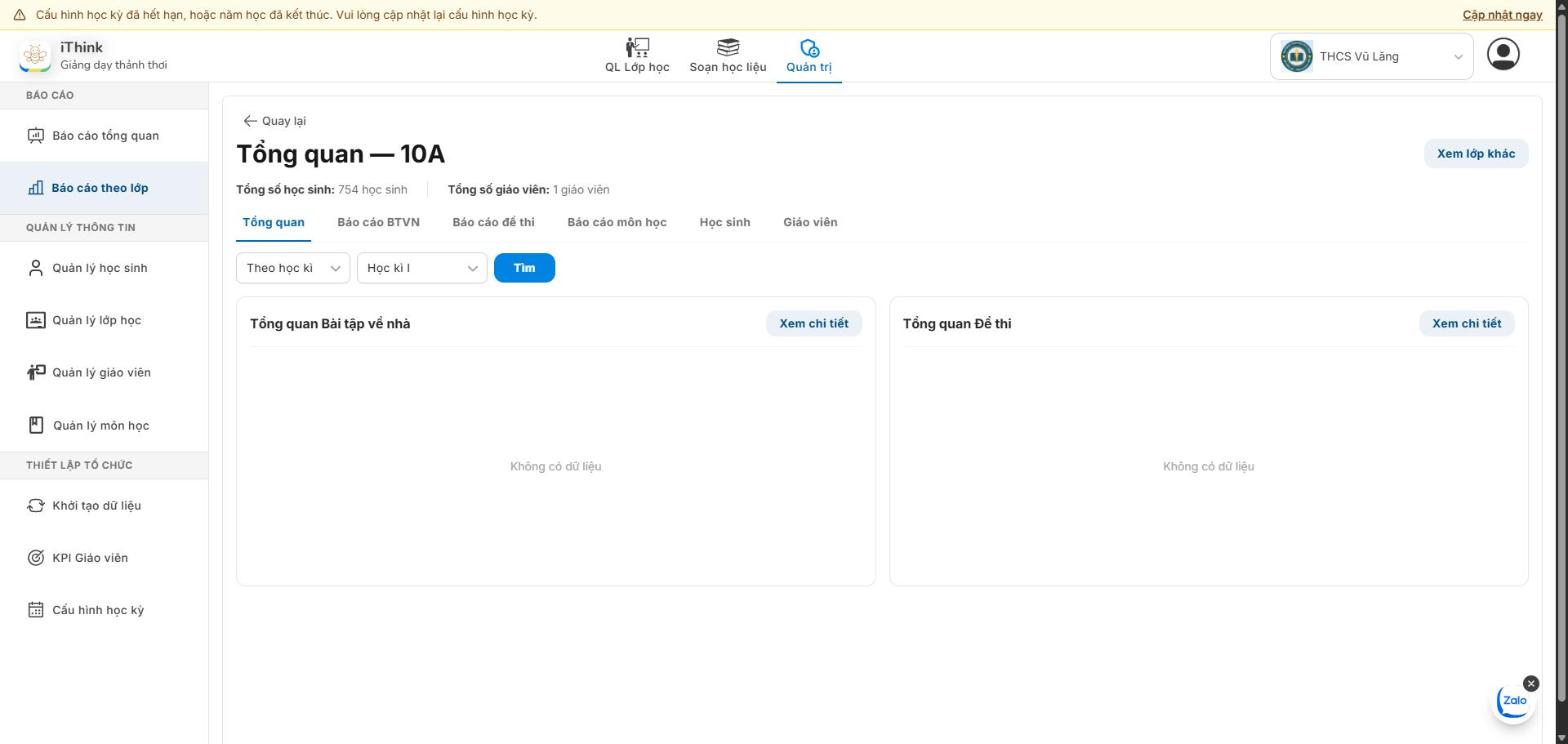Viewport: 1568px width, 744px height.
Task: Click Báo cáo tổng quan presentation icon
Action: pyautogui.click(x=36, y=136)
